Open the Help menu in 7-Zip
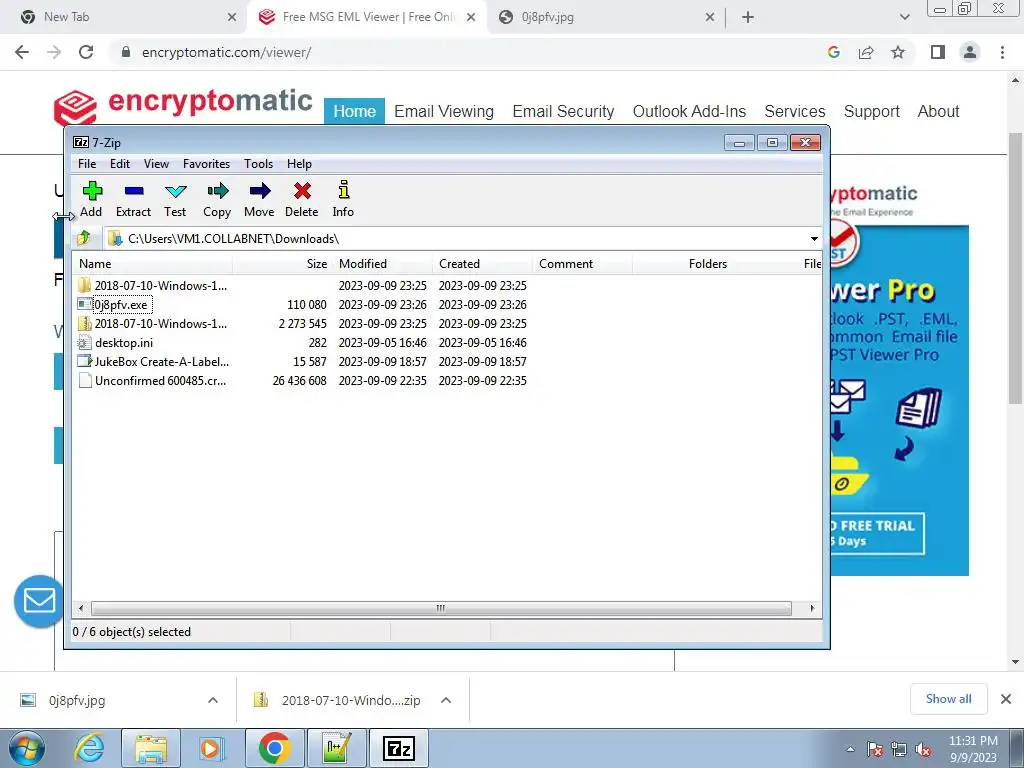Screen dimensions: 1024x768 coord(299,164)
